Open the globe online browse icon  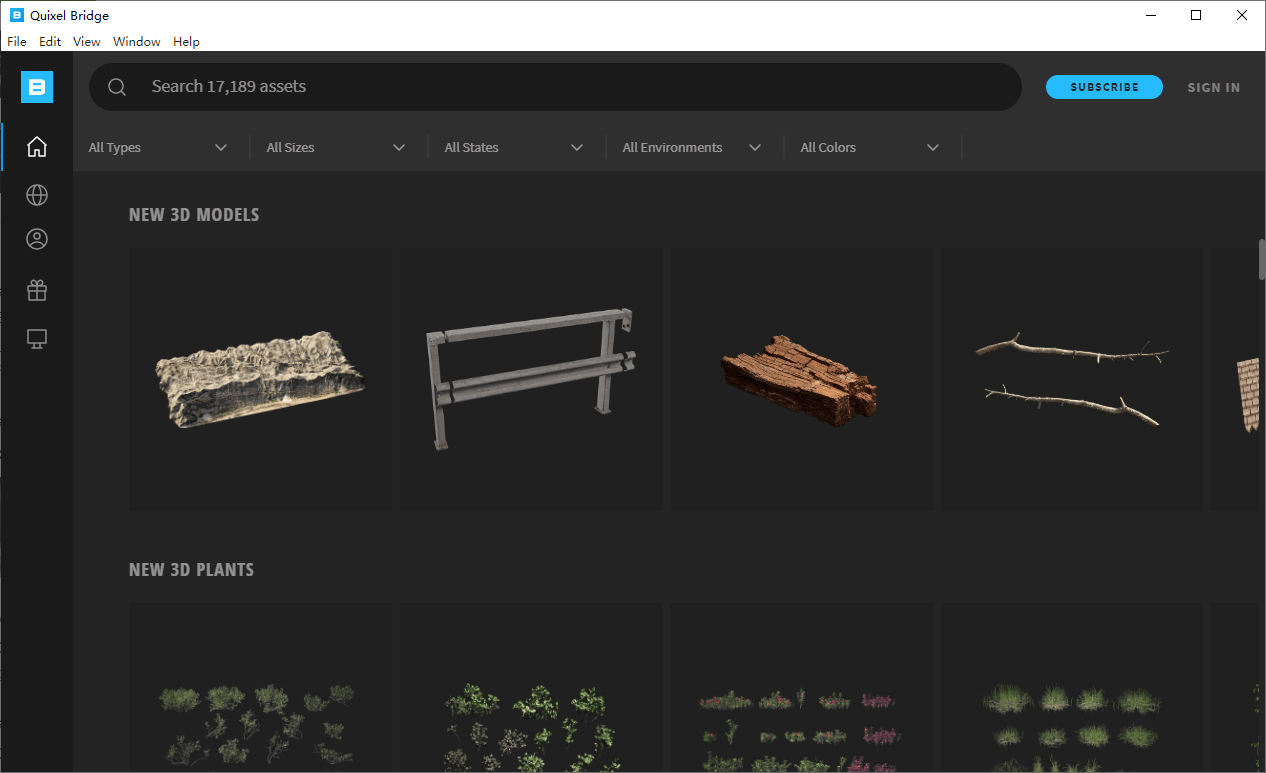point(37,195)
